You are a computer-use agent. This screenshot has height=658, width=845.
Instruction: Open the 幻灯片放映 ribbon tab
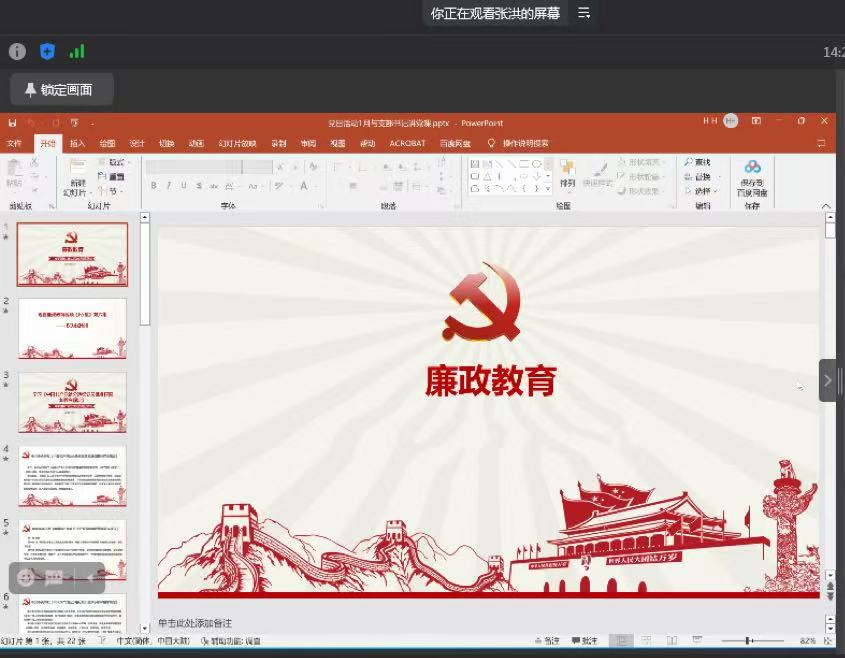tap(237, 143)
